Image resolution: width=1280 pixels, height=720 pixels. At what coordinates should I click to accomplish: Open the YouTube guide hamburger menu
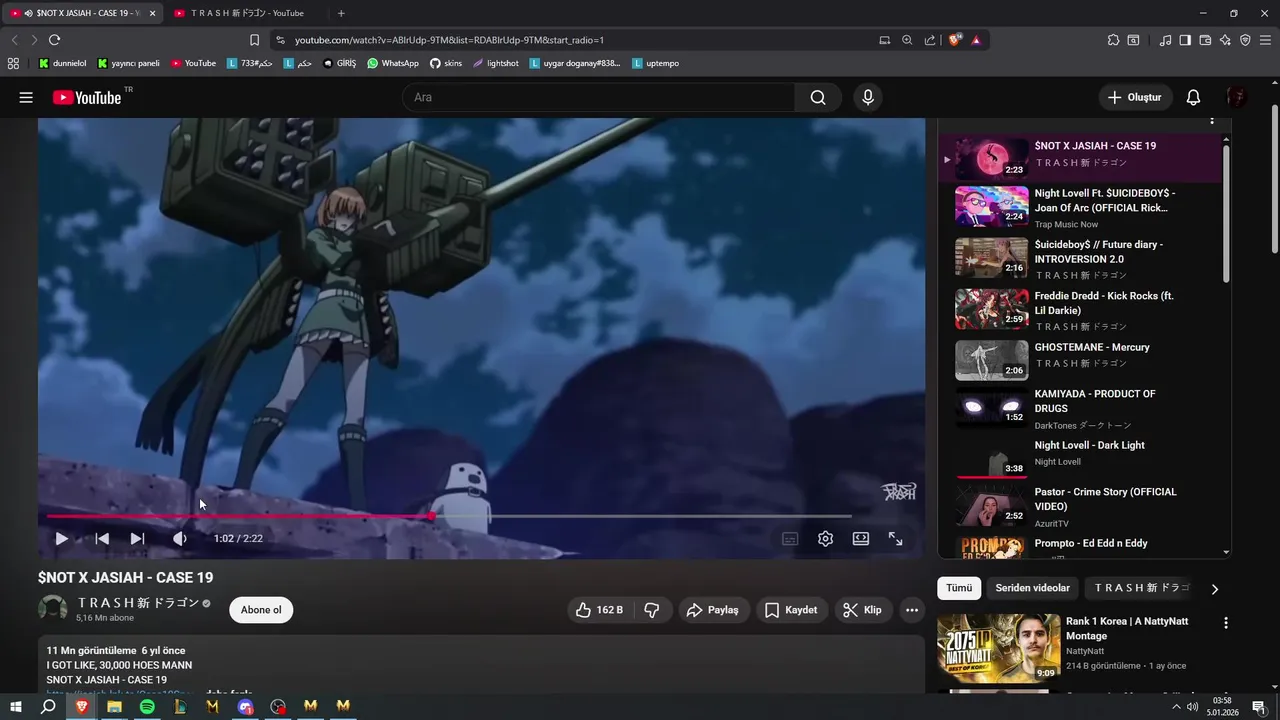(26, 97)
